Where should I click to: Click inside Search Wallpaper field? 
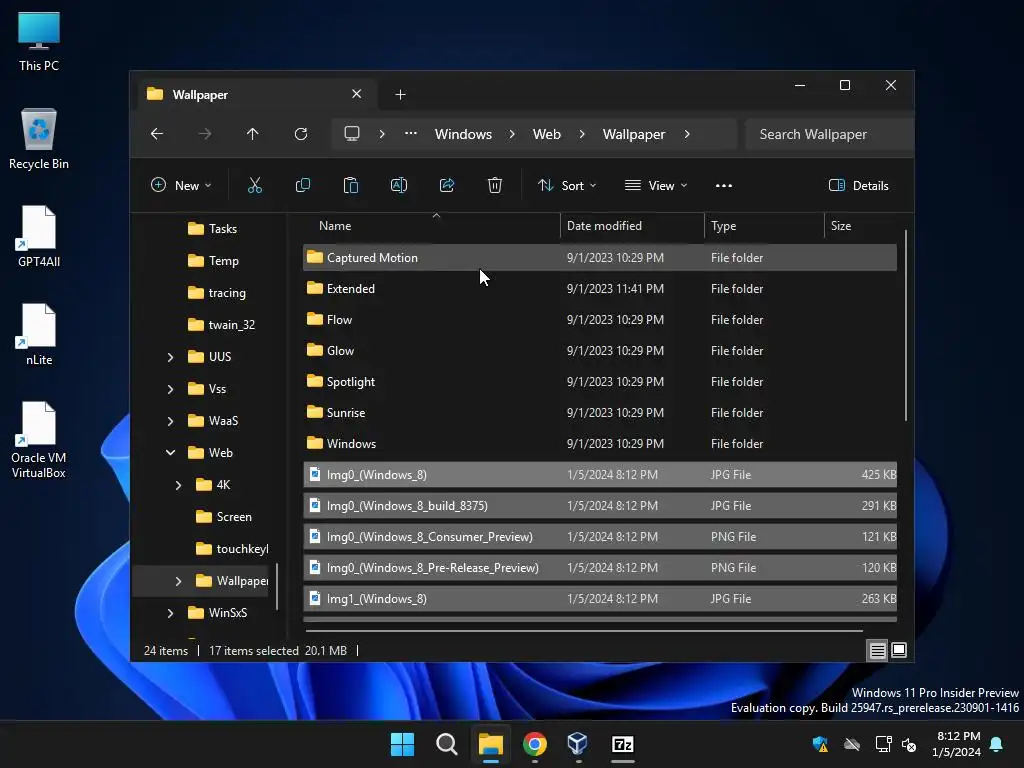(x=828, y=134)
